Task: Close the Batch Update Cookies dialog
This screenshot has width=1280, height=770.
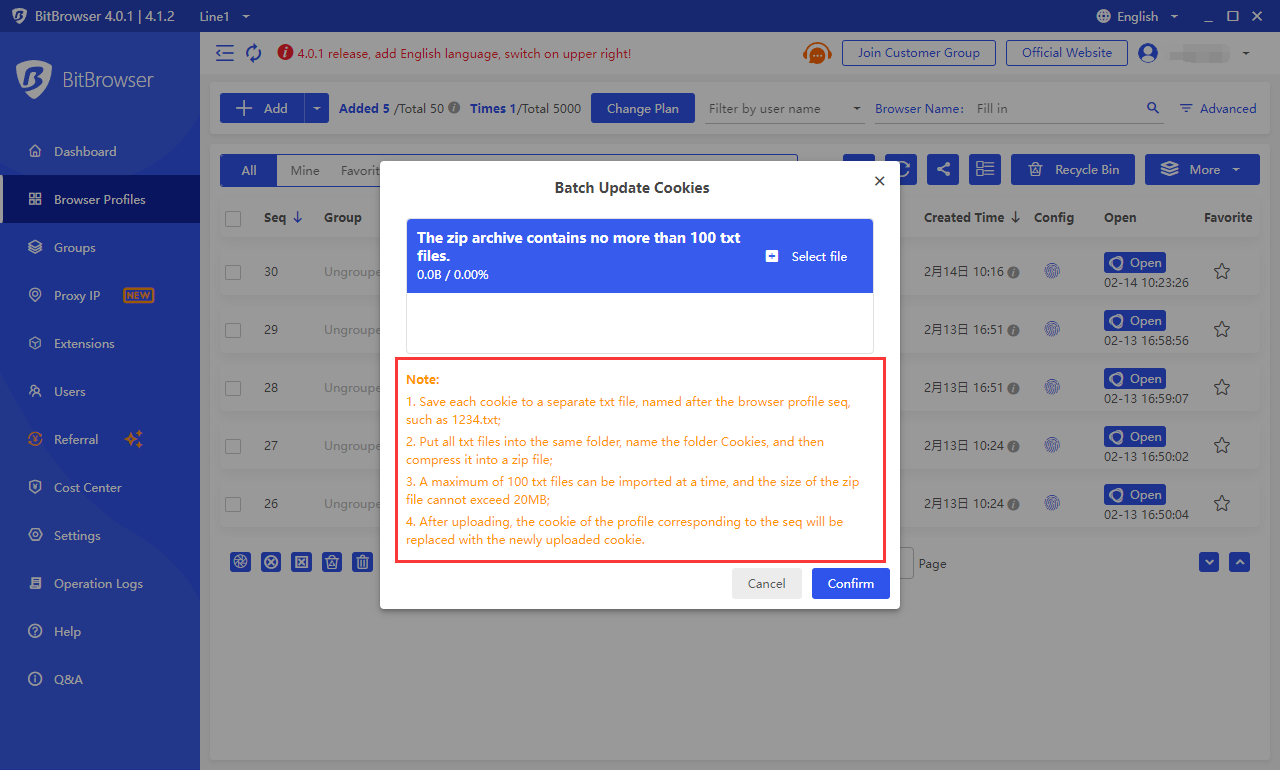Action: tap(879, 181)
